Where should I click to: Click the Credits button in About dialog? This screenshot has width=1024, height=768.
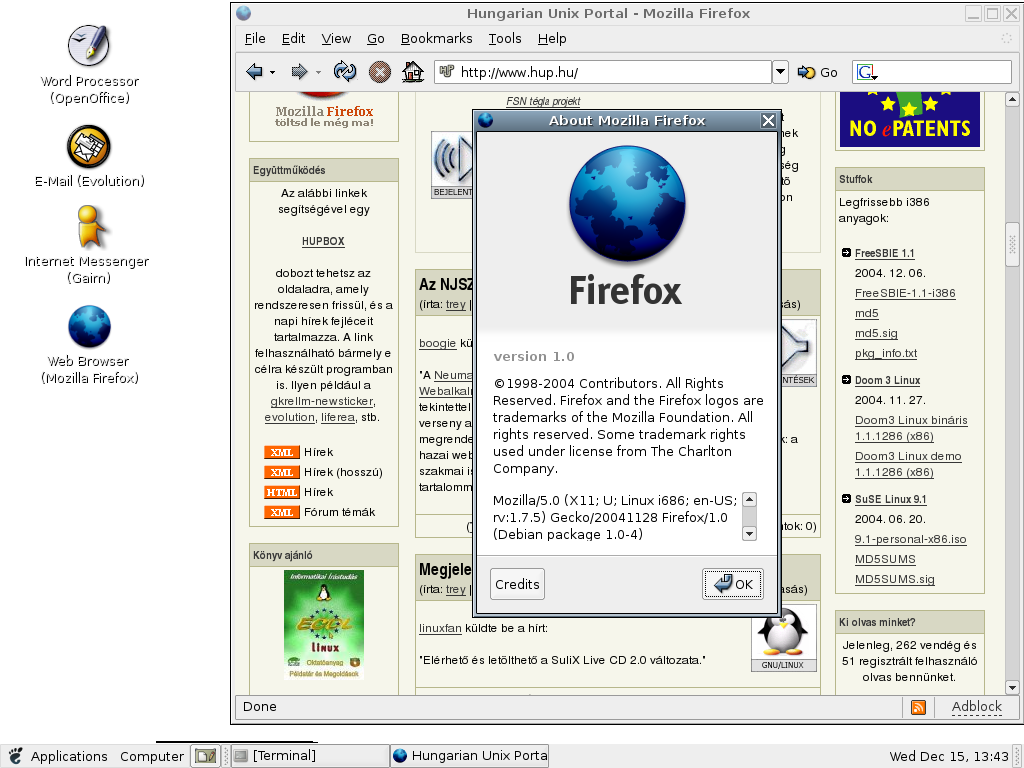point(517,584)
